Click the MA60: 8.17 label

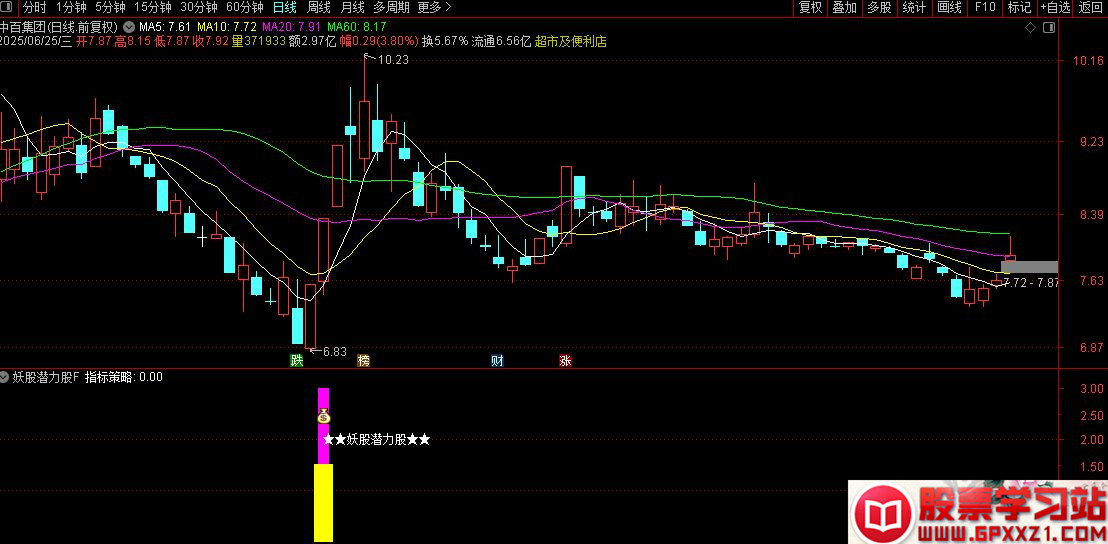tap(357, 27)
